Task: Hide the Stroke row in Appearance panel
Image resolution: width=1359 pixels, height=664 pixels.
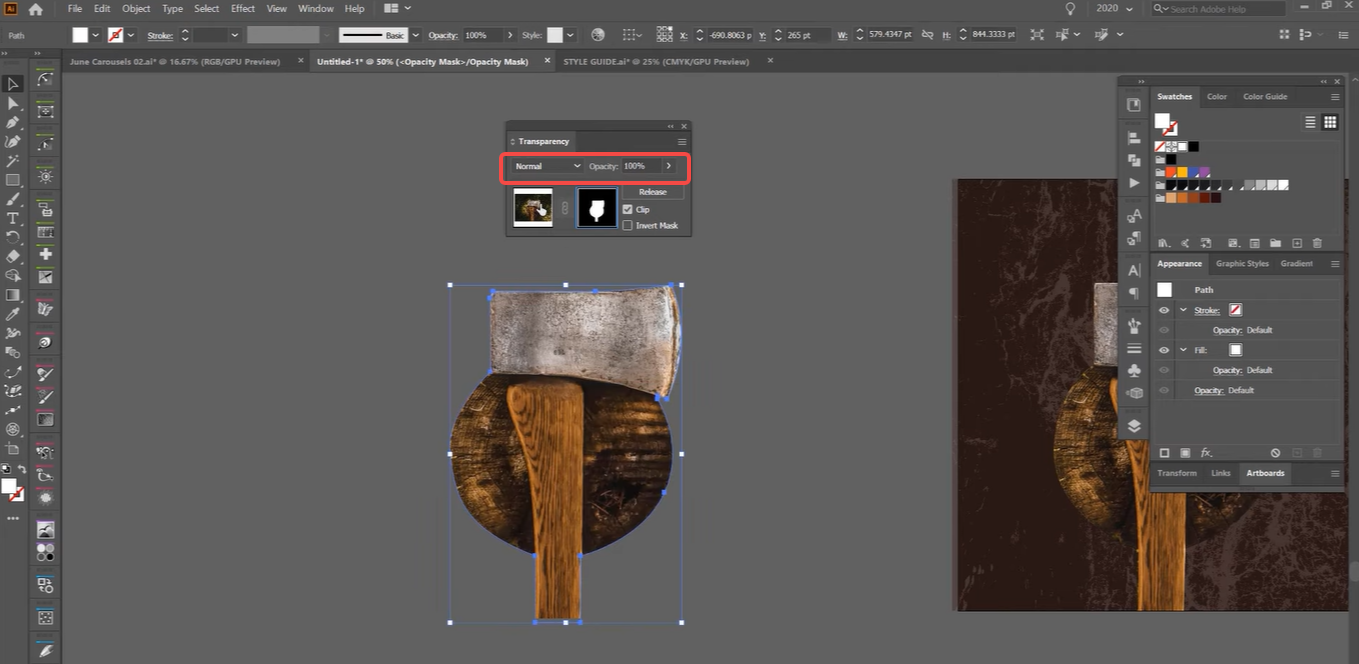Action: [x=1164, y=310]
